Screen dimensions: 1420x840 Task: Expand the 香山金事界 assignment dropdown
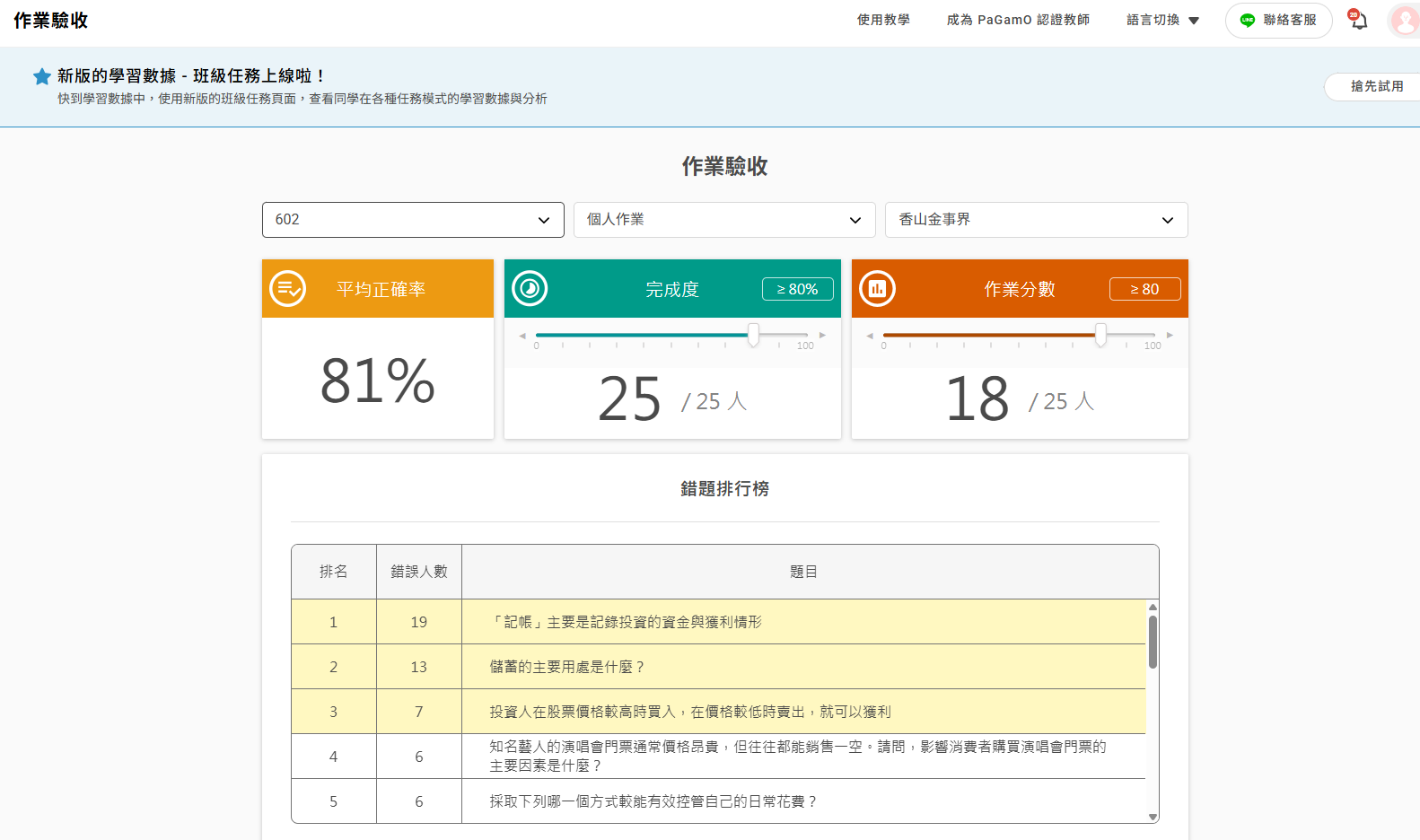pyautogui.click(x=1036, y=220)
